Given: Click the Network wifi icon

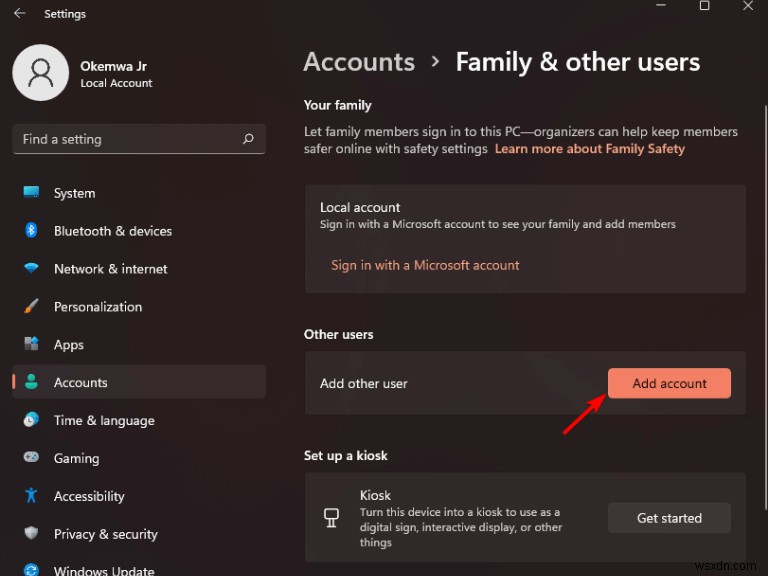Looking at the screenshot, I should pyautogui.click(x=31, y=268).
